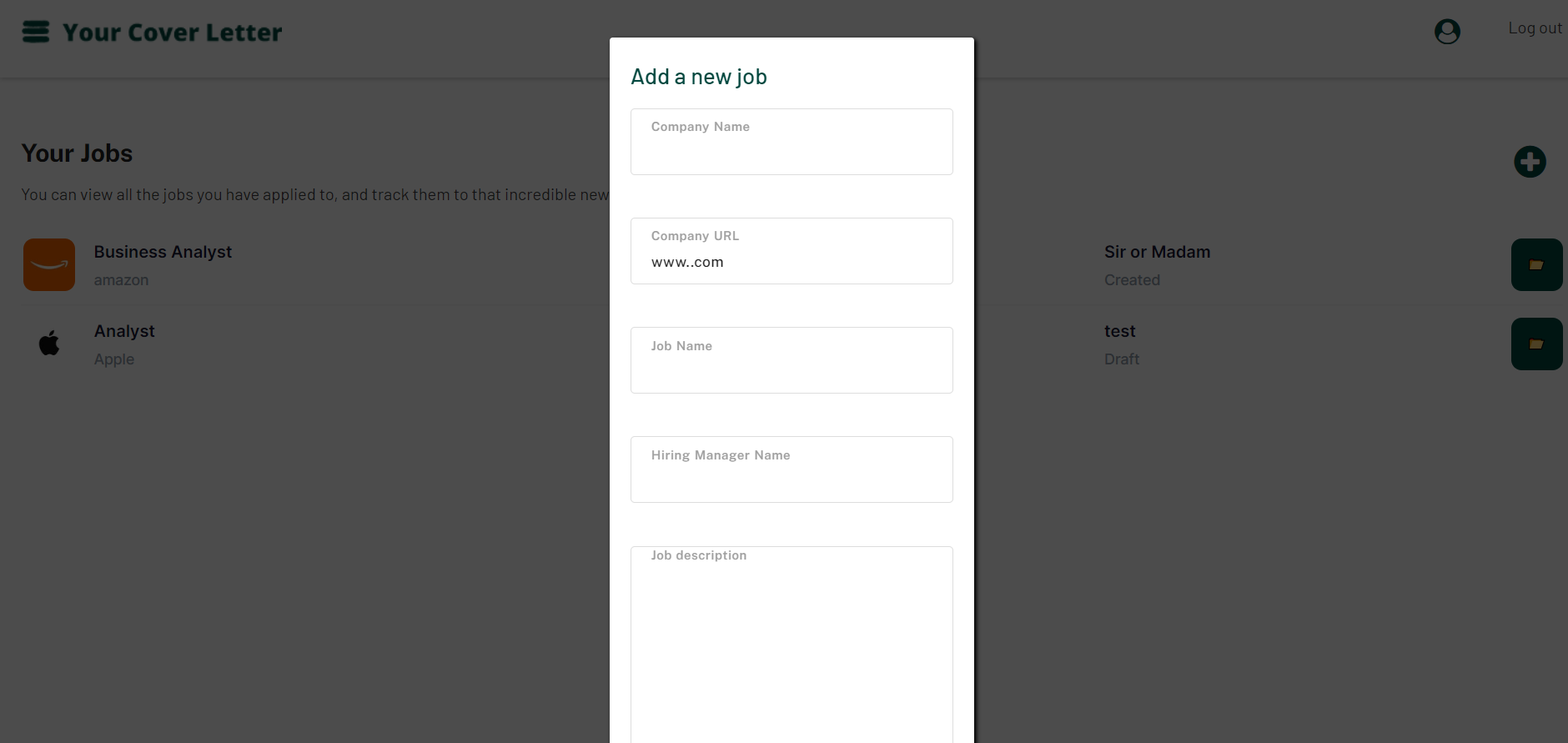Image resolution: width=1568 pixels, height=743 pixels.
Task: Open the user profile avatar icon
Action: coord(1447,32)
